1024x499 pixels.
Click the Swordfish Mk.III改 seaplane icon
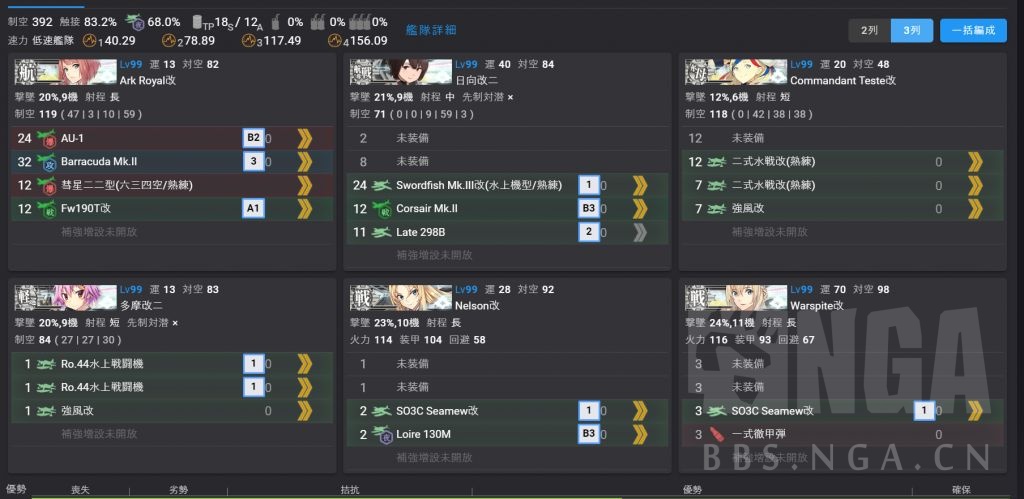coord(381,185)
